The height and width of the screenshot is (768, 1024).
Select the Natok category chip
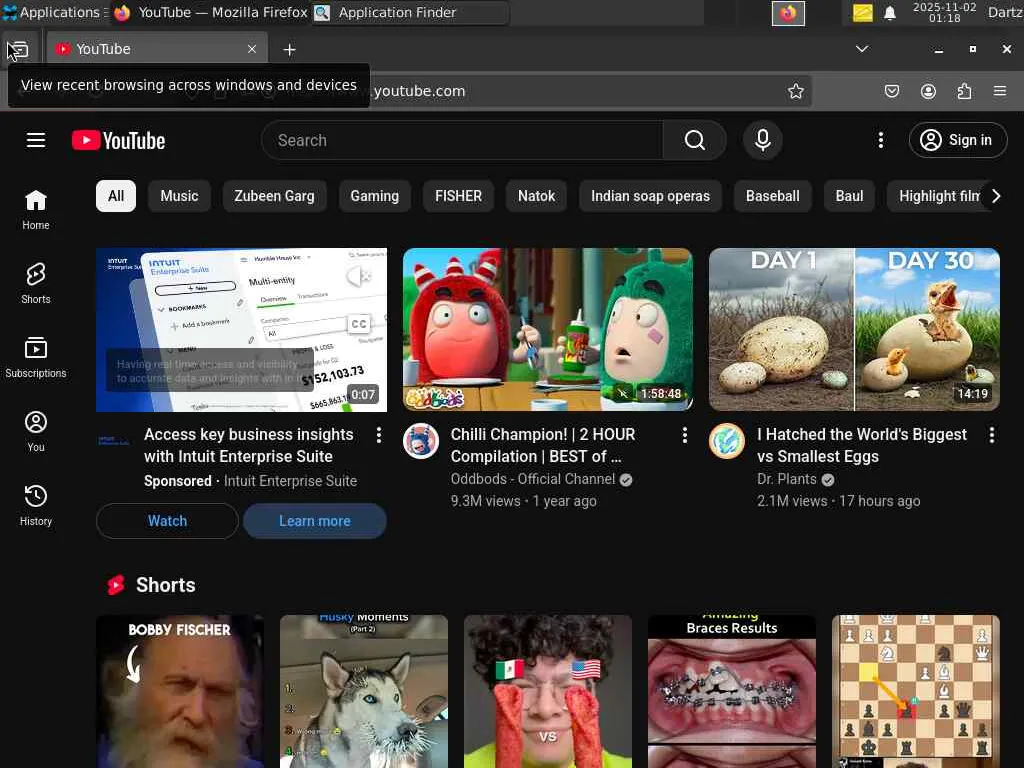[x=536, y=196]
